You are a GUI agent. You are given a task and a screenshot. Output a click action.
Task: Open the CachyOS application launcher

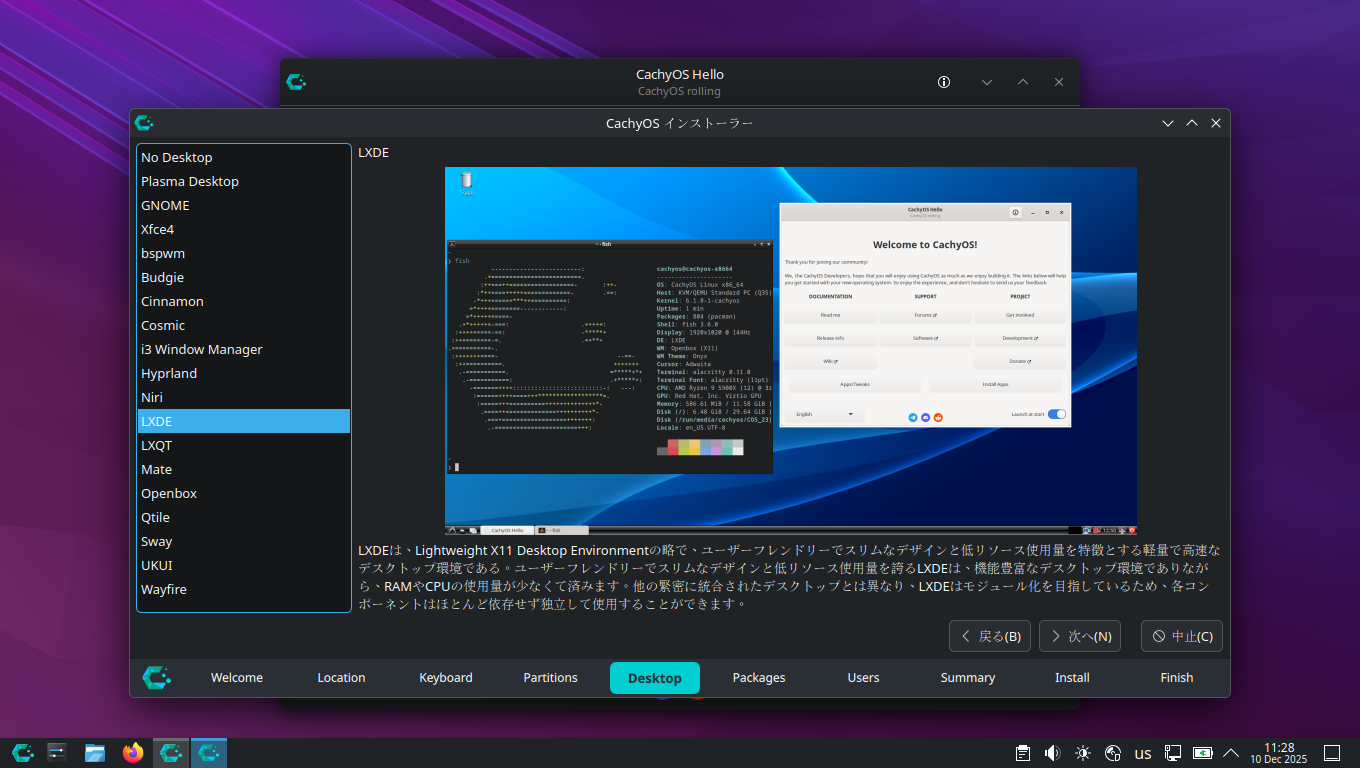23,753
